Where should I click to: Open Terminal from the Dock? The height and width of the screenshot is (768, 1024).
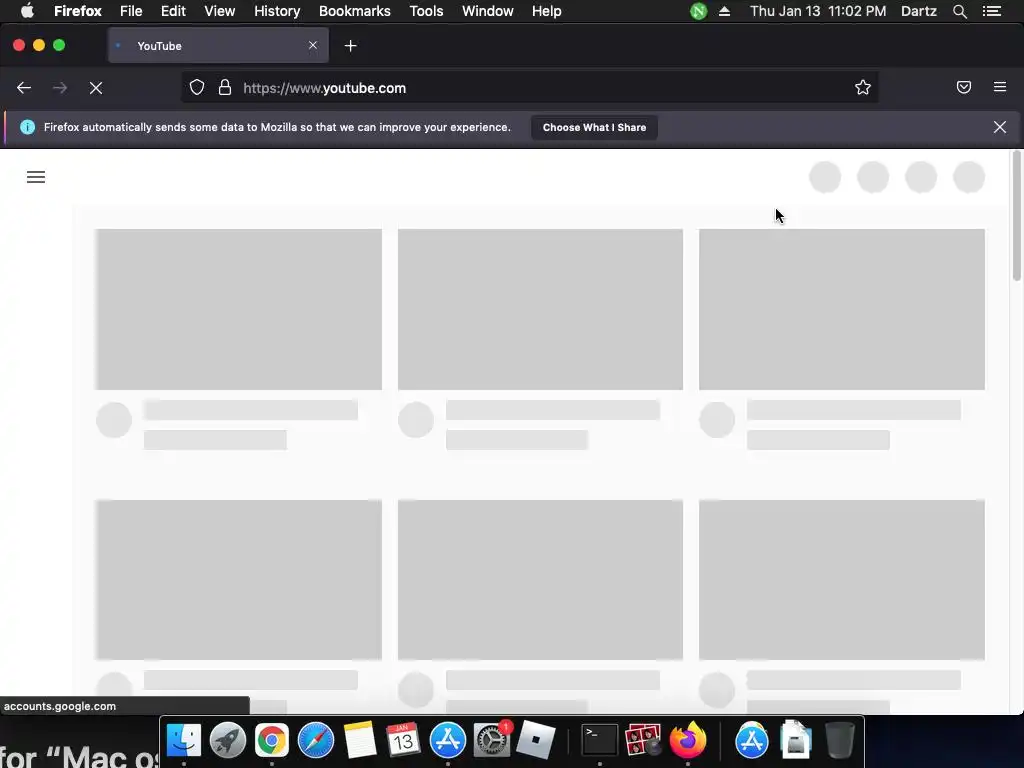600,740
